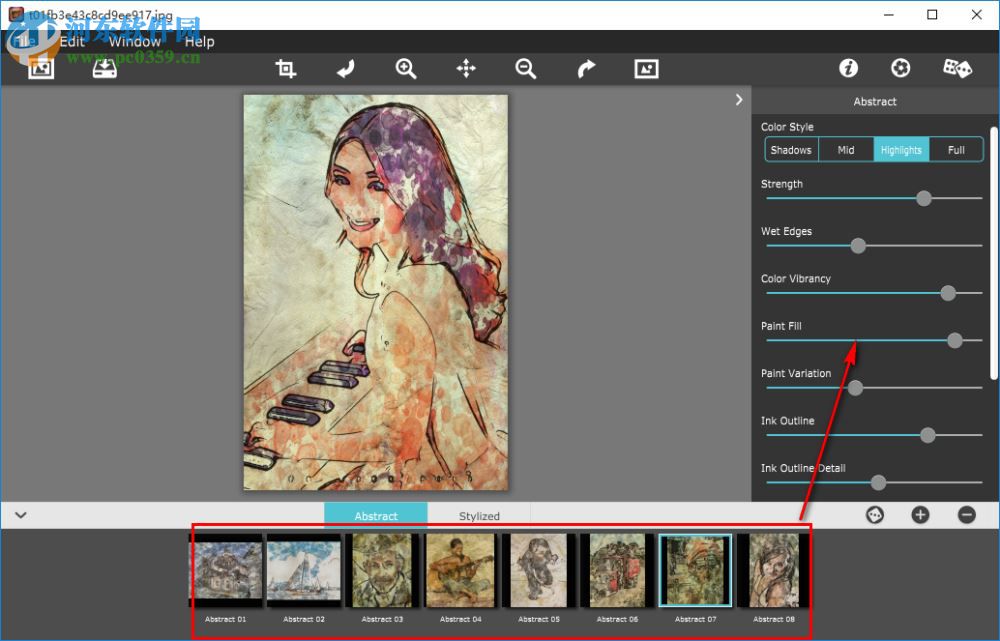The image size is (1000, 641).
Task: Select the Crop tool in the toolbar
Action: (285, 68)
